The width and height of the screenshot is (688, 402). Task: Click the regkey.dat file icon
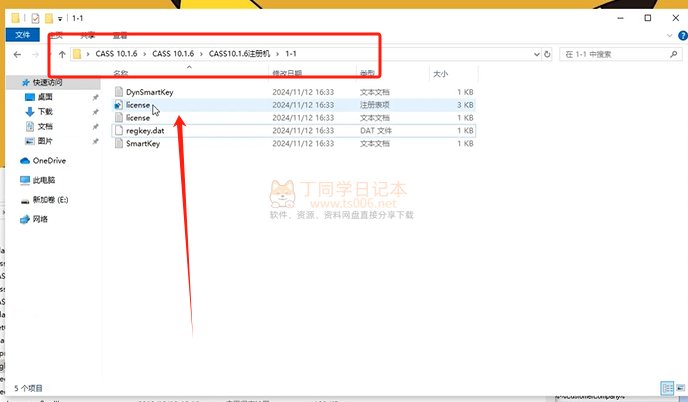[118, 130]
